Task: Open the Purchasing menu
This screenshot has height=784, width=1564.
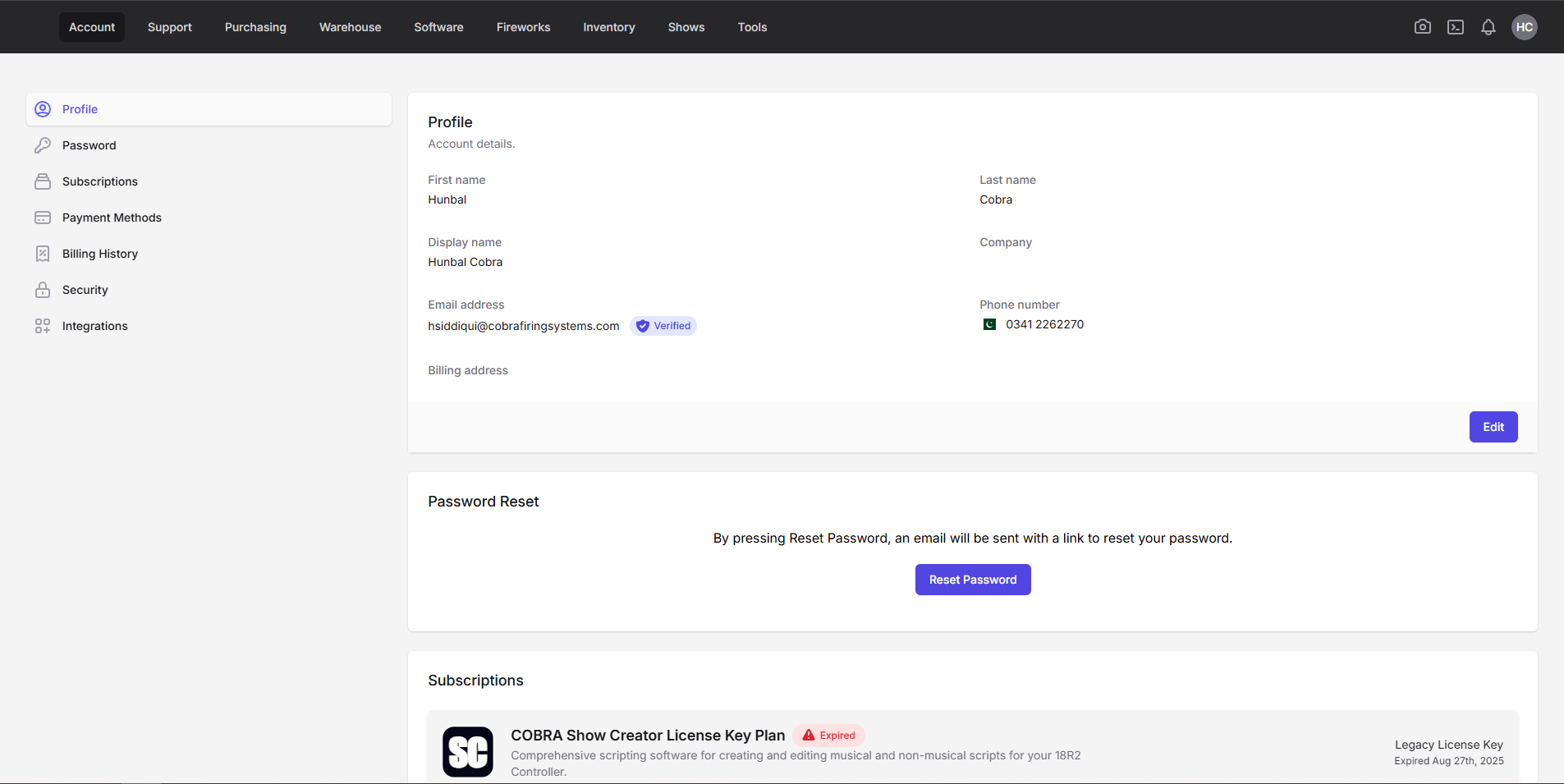Action: pyautogui.click(x=255, y=27)
